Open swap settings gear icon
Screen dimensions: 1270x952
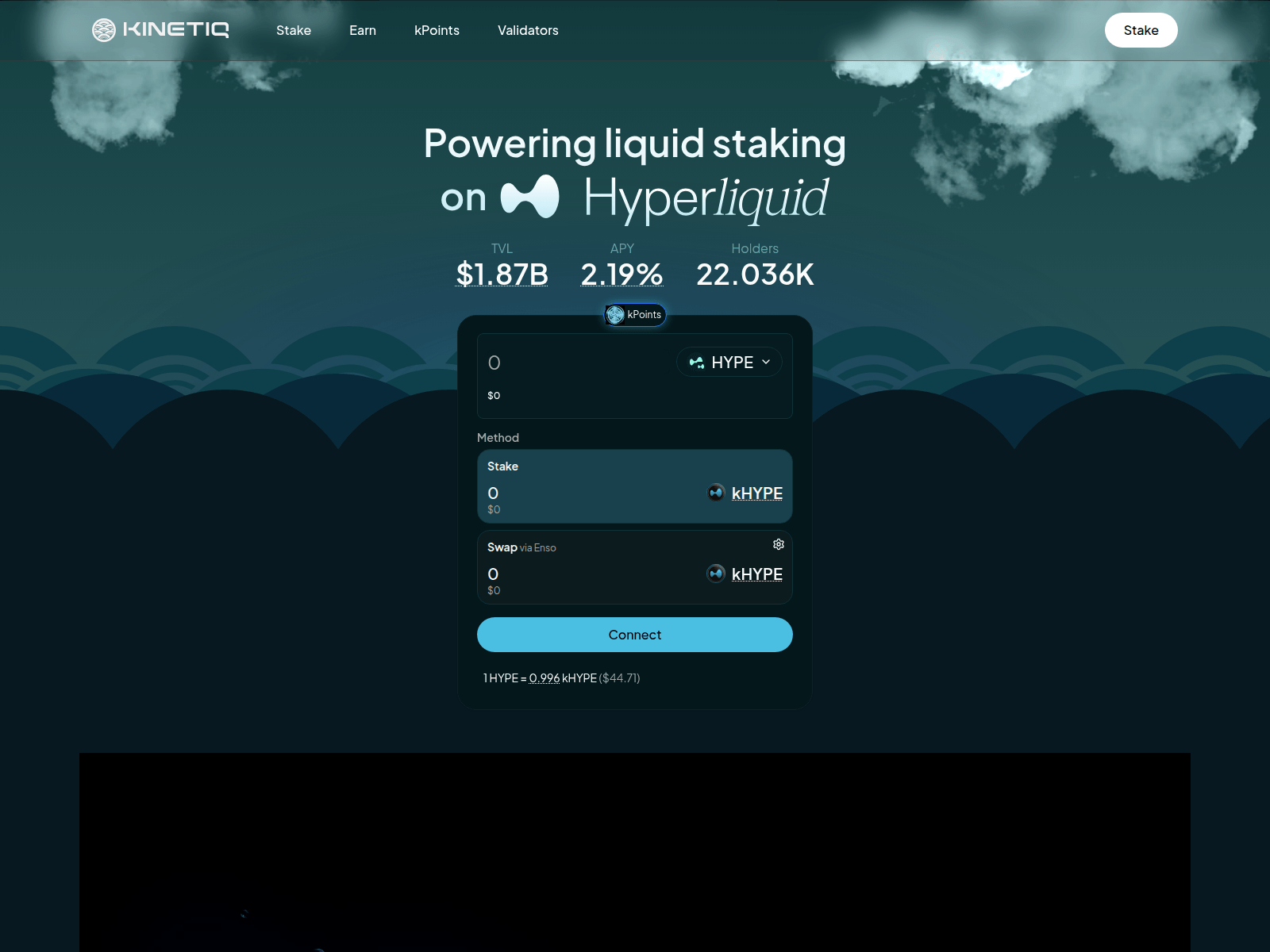(779, 544)
